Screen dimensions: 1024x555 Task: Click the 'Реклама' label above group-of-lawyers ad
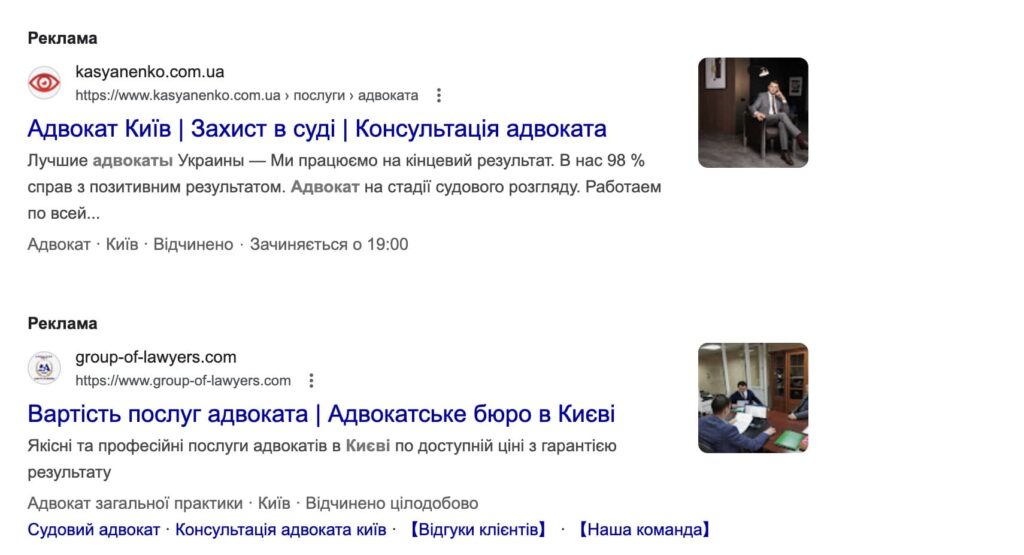click(x=62, y=324)
